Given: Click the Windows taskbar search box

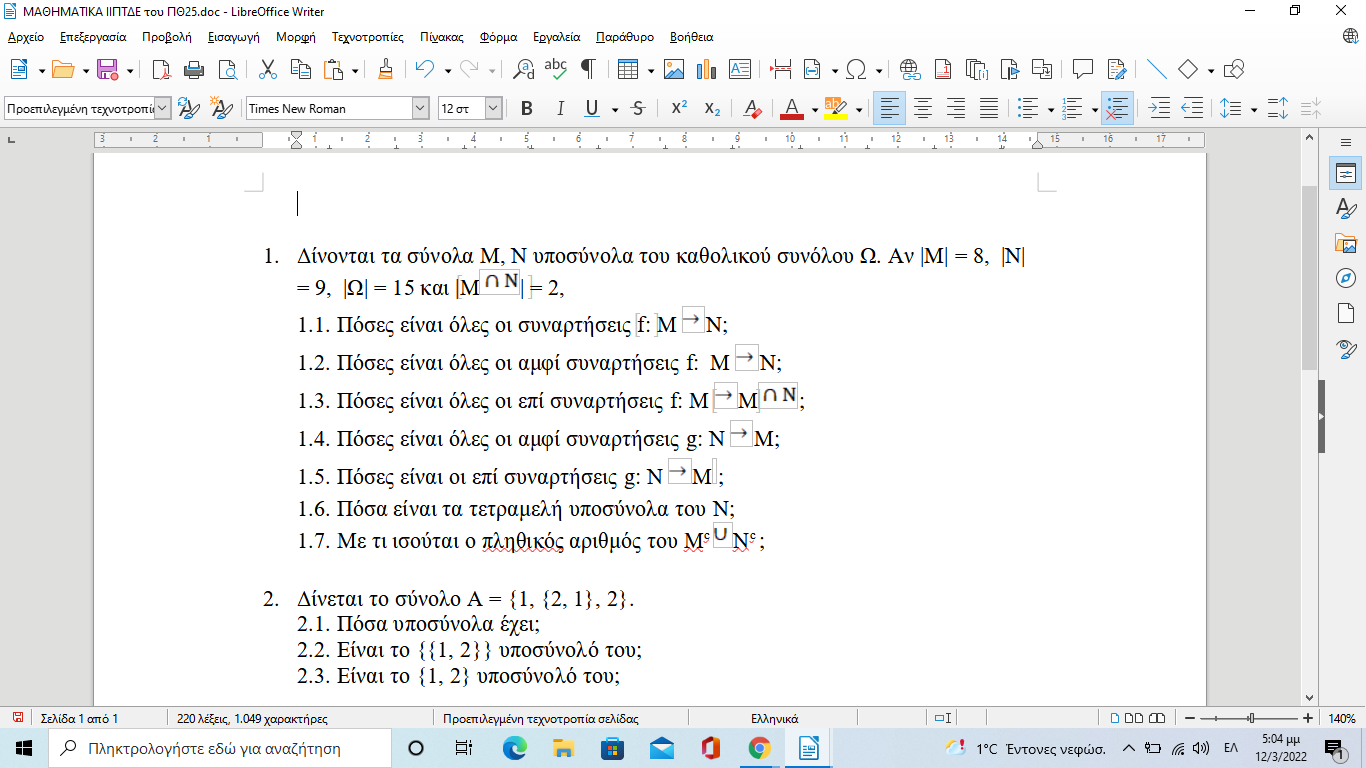Looking at the screenshot, I should coord(220,748).
